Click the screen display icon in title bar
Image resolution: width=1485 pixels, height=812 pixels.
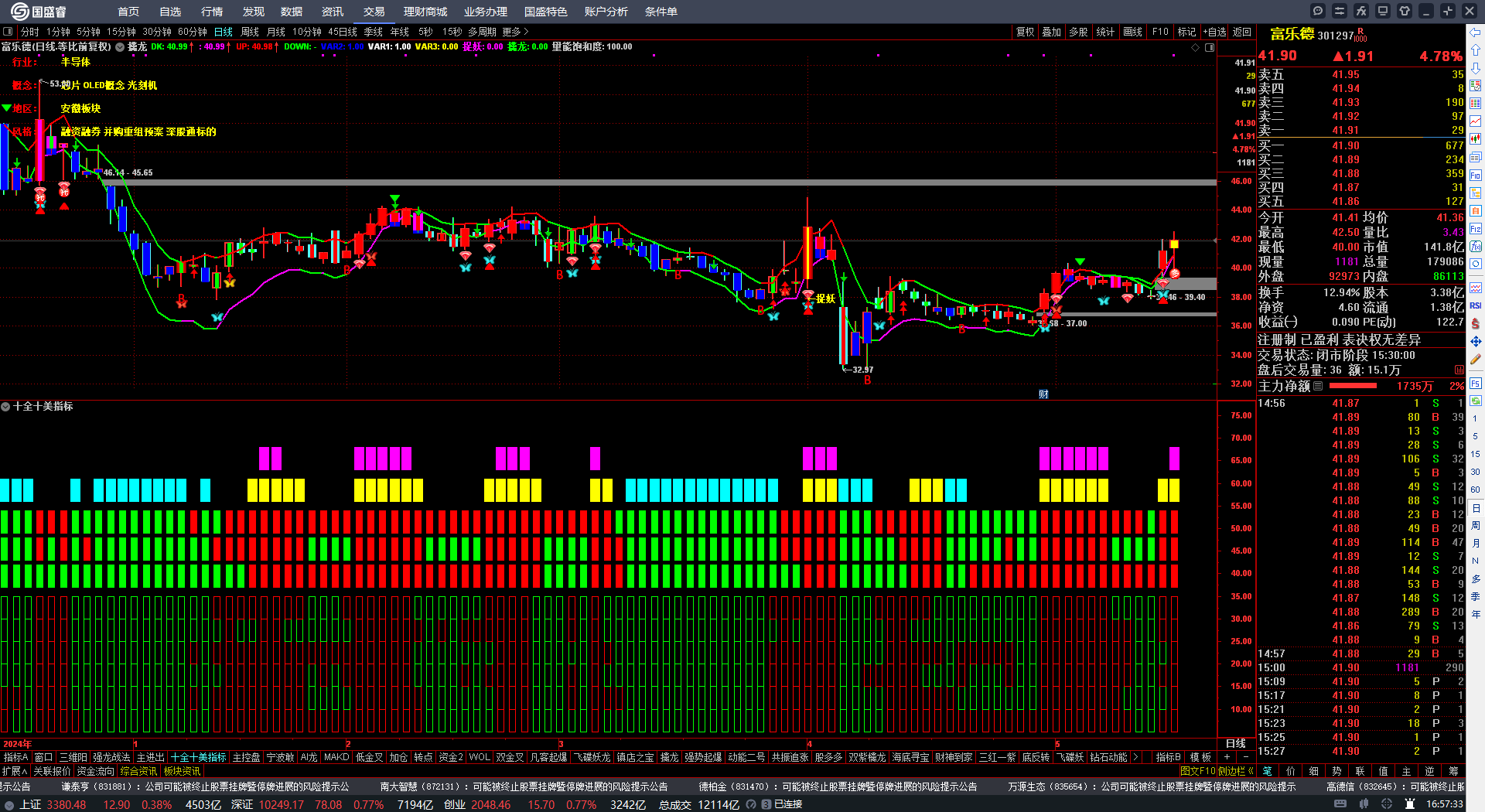tap(1383, 11)
